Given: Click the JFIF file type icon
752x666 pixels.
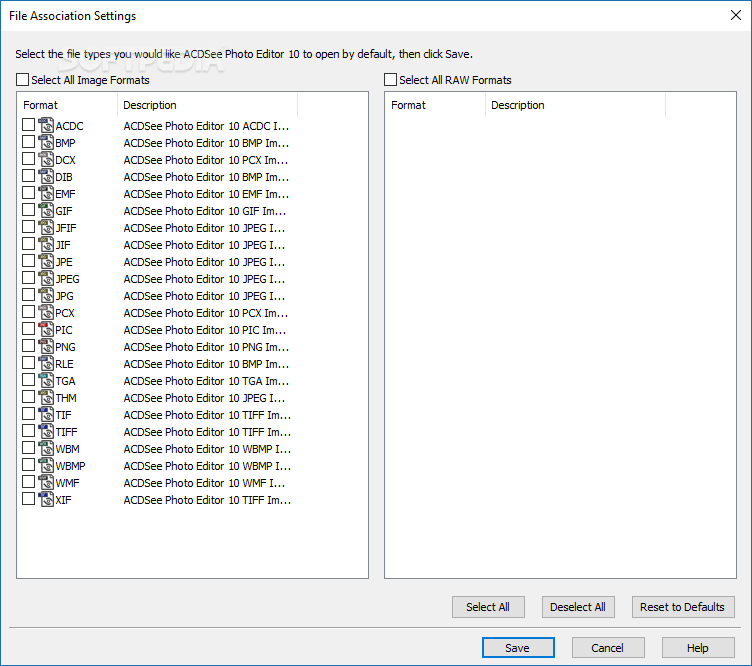Looking at the screenshot, I should point(46,228).
